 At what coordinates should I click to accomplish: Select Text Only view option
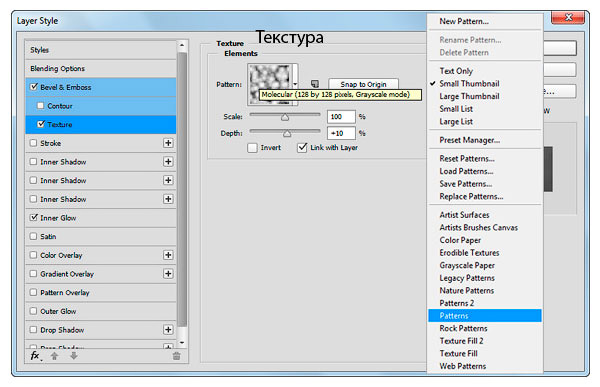(456, 71)
